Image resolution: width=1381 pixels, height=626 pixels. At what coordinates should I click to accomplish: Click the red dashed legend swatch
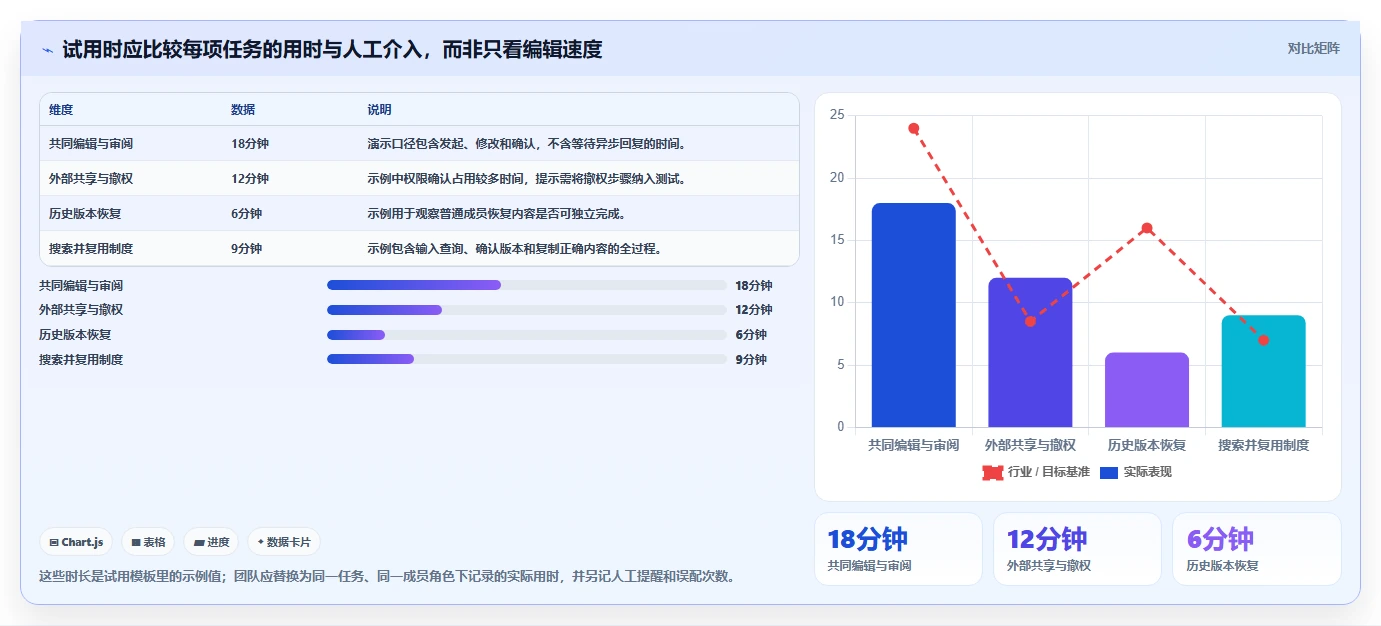[x=993, y=472]
